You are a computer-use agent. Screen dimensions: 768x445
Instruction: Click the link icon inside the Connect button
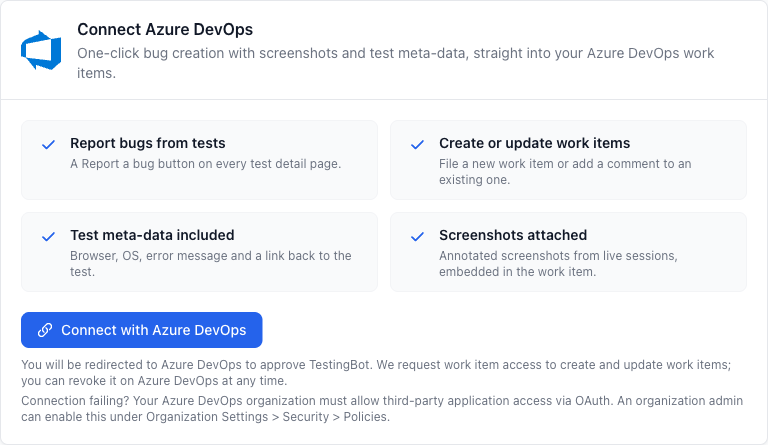click(45, 330)
